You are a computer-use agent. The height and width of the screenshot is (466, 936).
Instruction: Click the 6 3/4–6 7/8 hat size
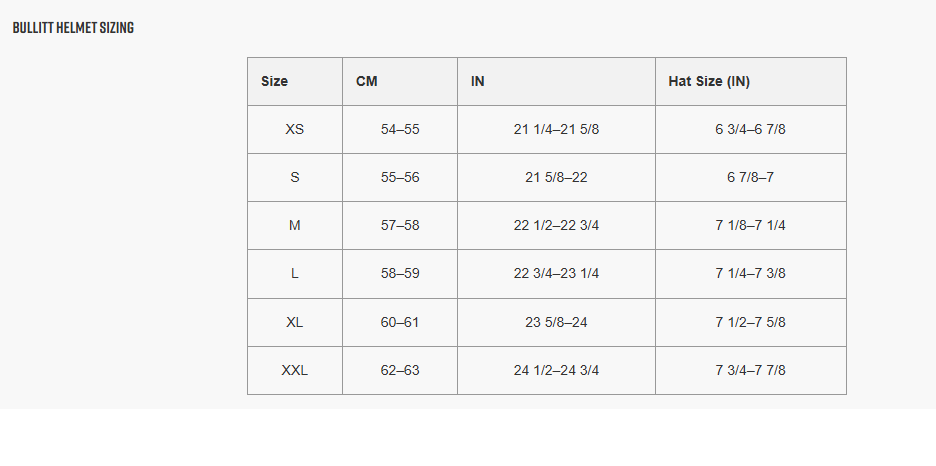750,129
